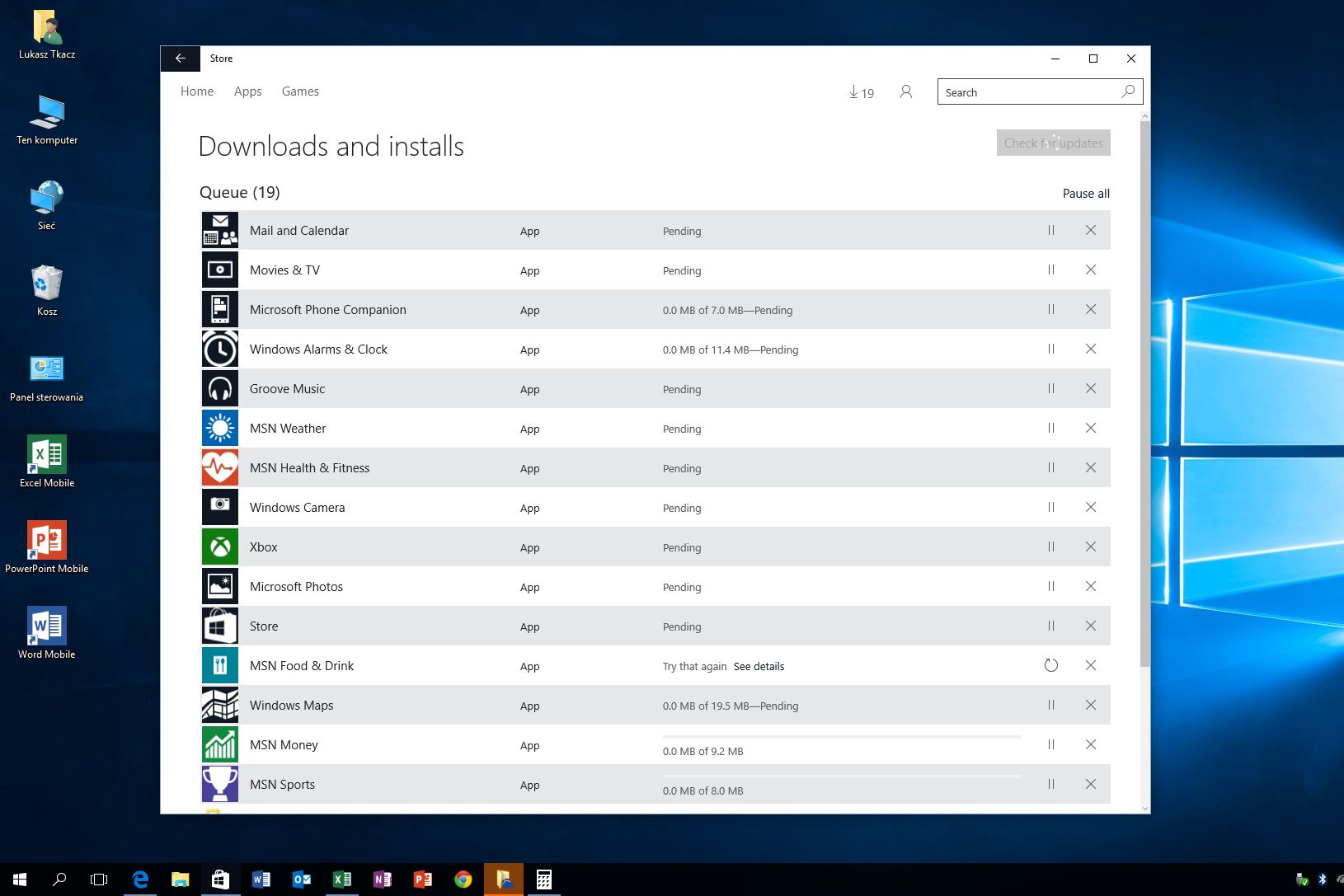Viewport: 1344px width, 896px height.
Task: Pause the MSN Money download
Action: (1050, 745)
